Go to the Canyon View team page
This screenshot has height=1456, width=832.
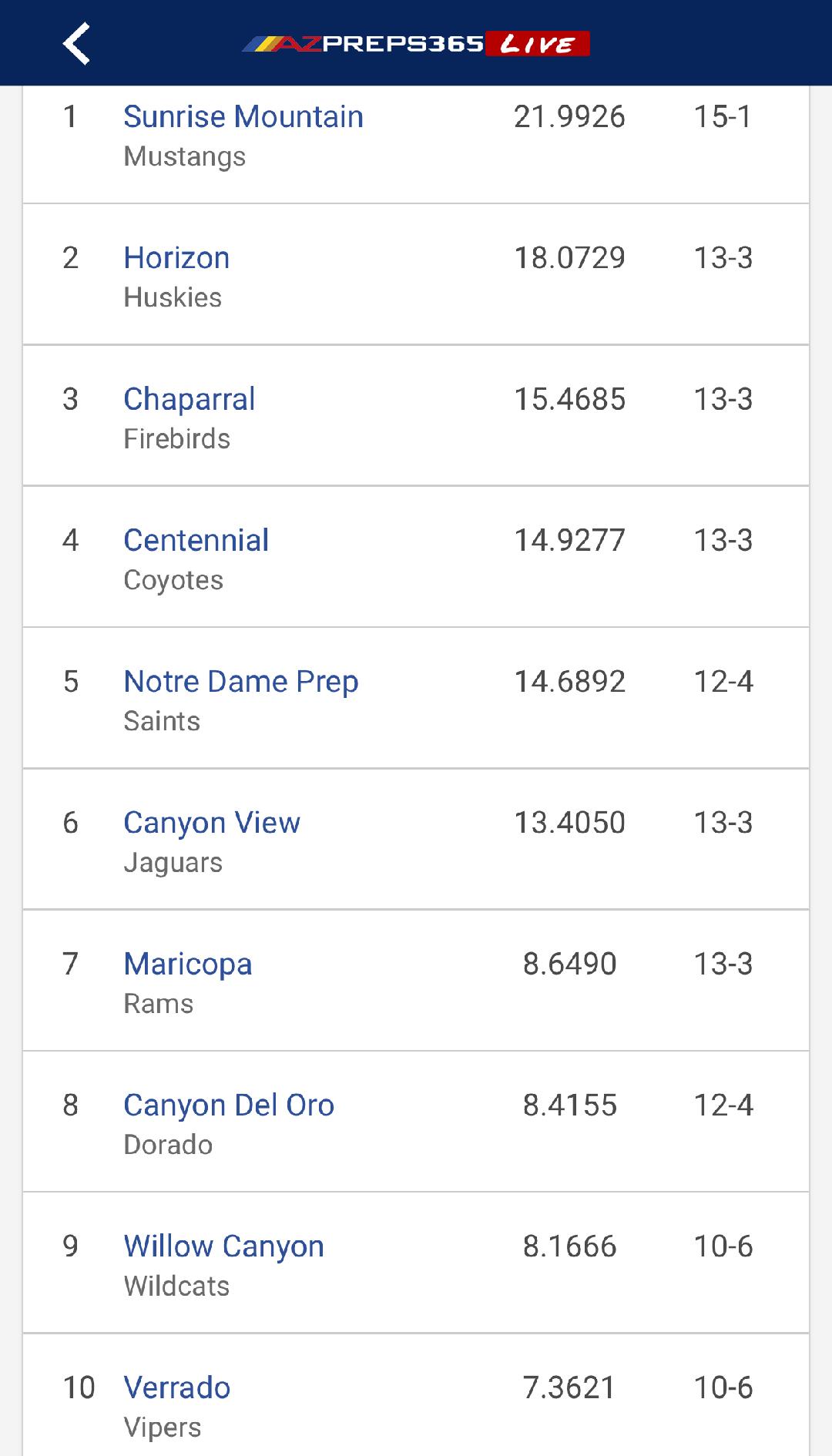(x=211, y=823)
